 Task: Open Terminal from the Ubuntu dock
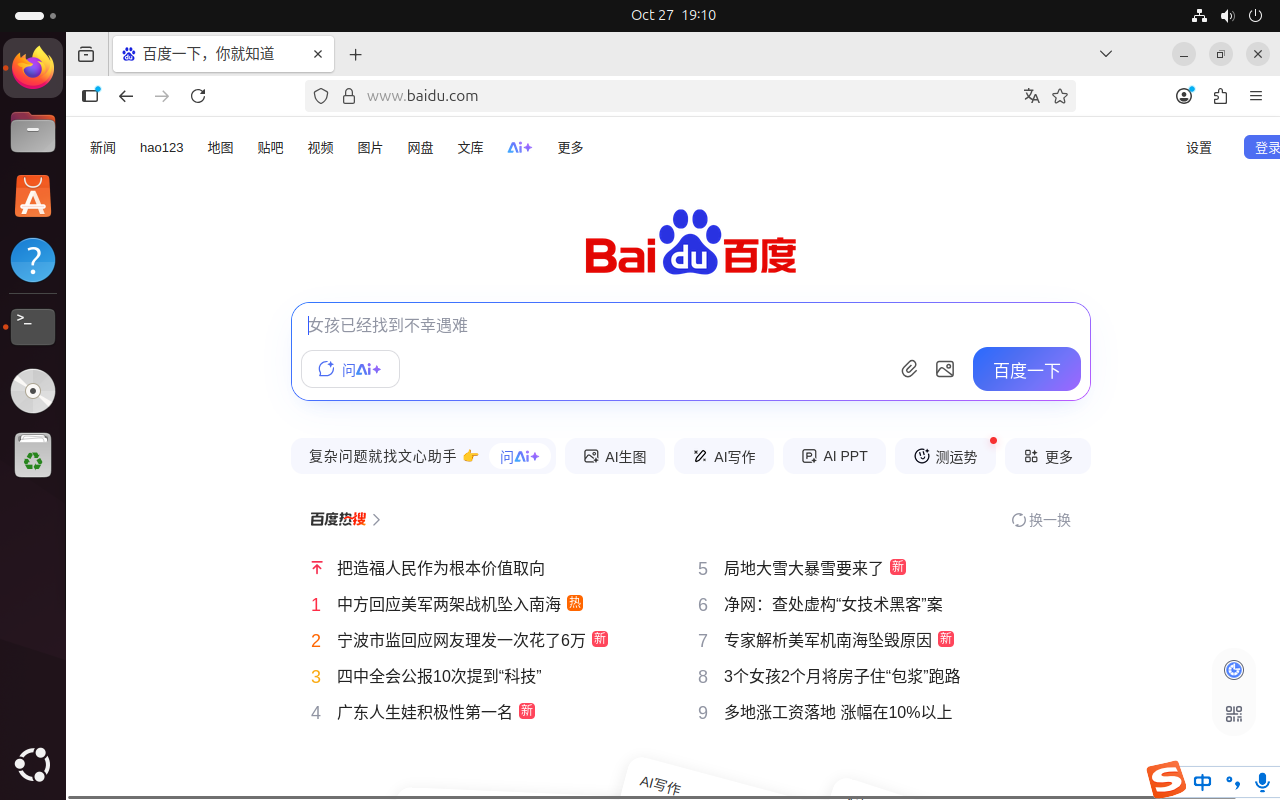(33, 325)
